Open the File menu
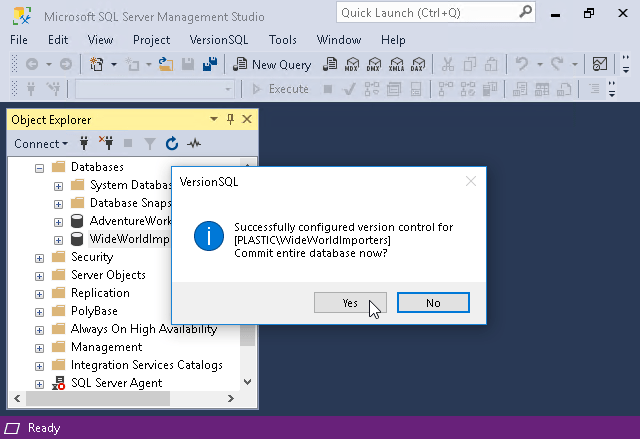640x439 pixels. (19, 40)
